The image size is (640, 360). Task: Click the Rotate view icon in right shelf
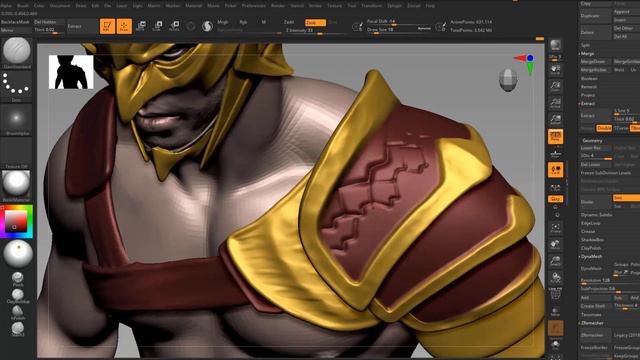556,278
